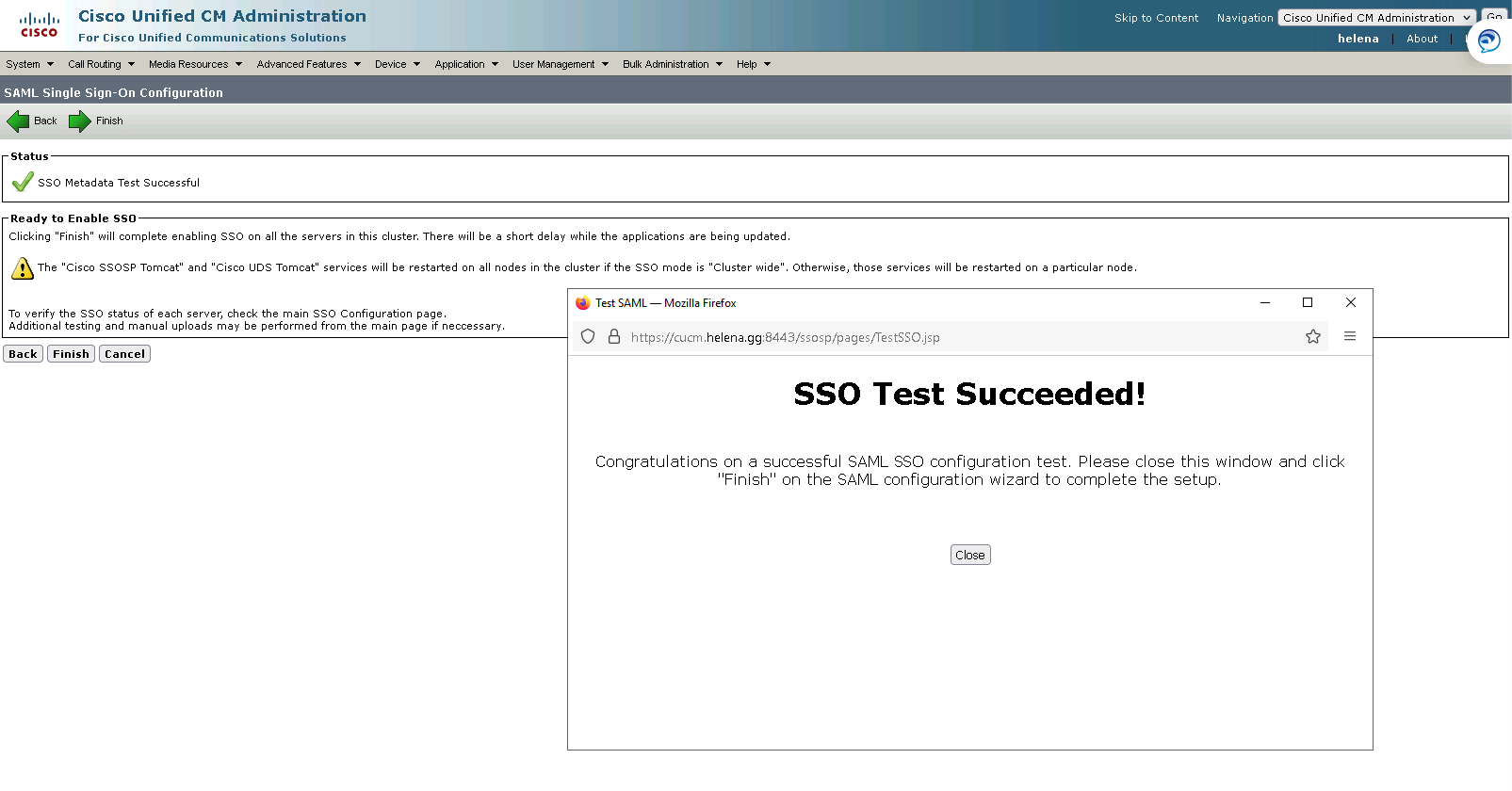Click the Cisco logo

click(x=39, y=25)
